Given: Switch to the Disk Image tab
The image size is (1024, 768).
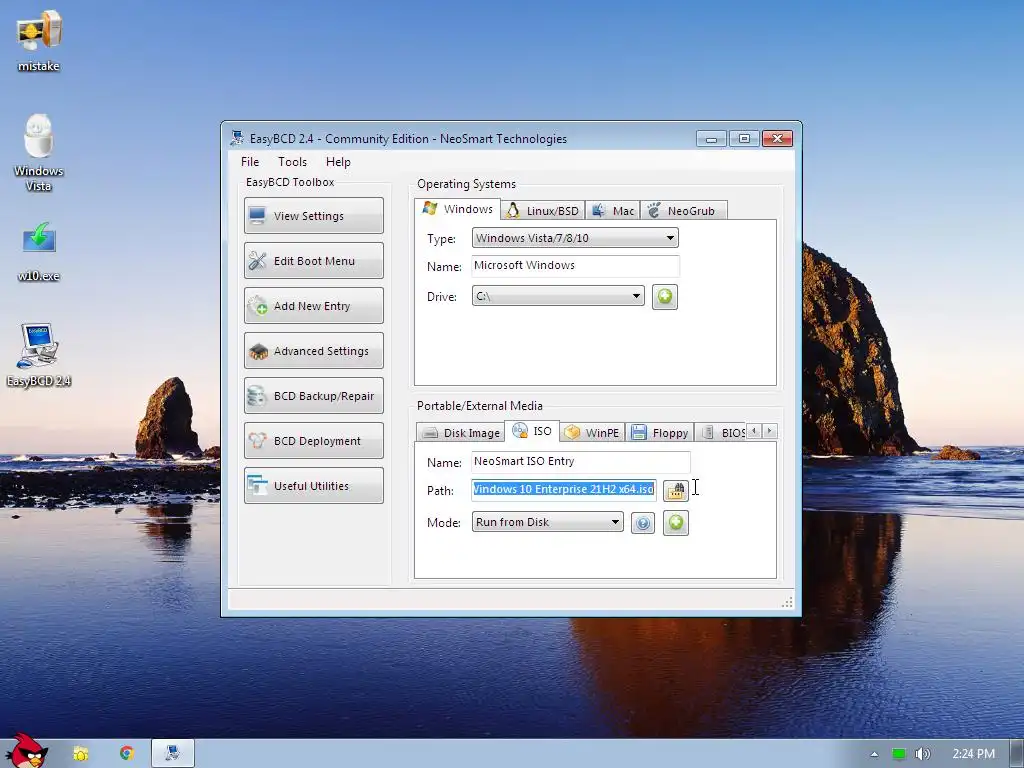Looking at the screenshot, I should point(460,432).
